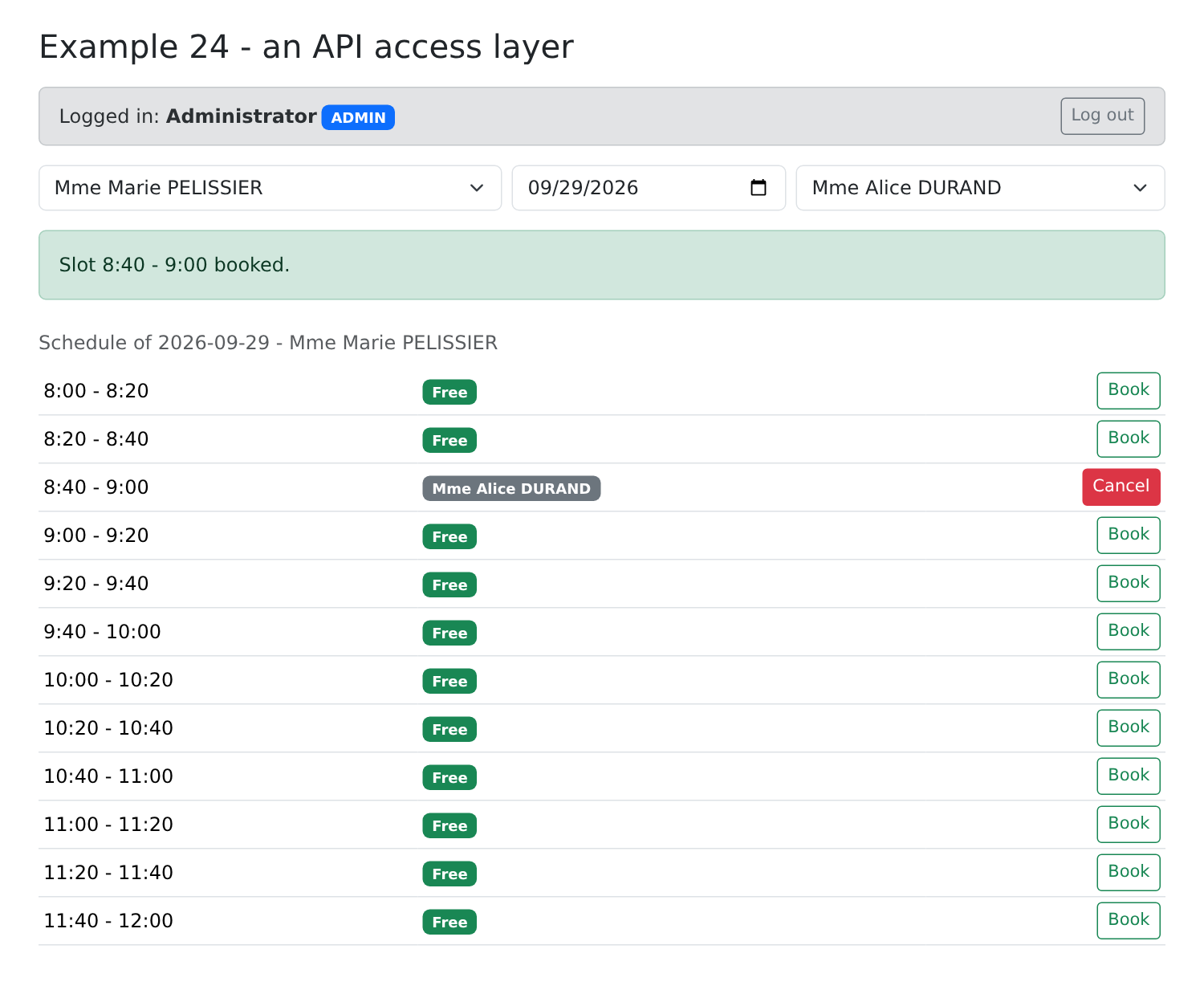Click the '11:20 - 11:40' time slot text
The height and width of the screenshot is (994, 1204).
coord(108,873)
